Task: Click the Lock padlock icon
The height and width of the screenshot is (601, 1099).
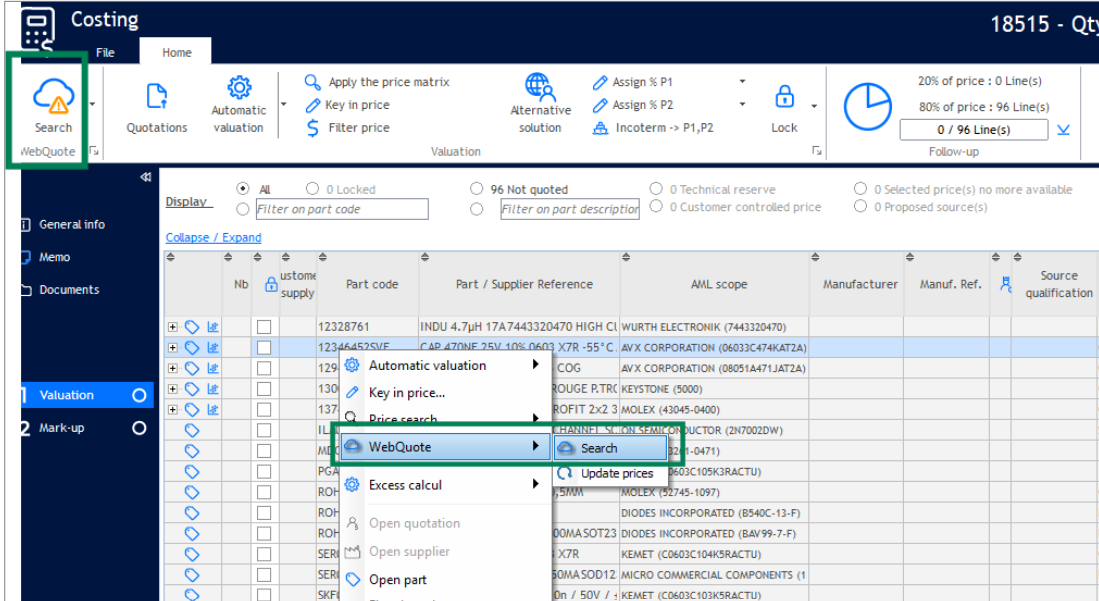Action: [x=785, y=98]
